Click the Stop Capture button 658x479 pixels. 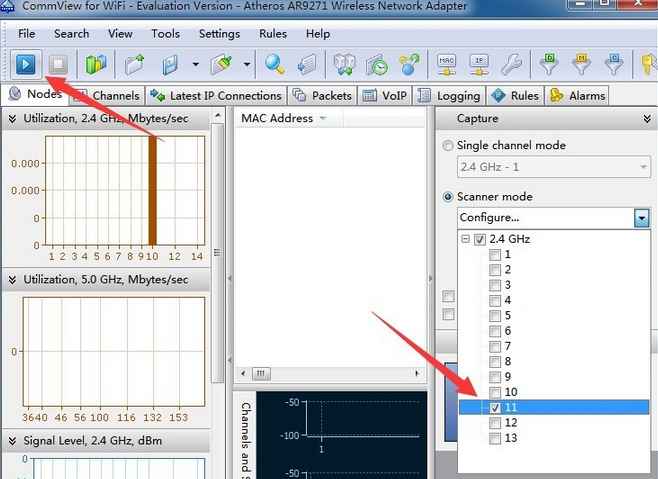point(58,64)
